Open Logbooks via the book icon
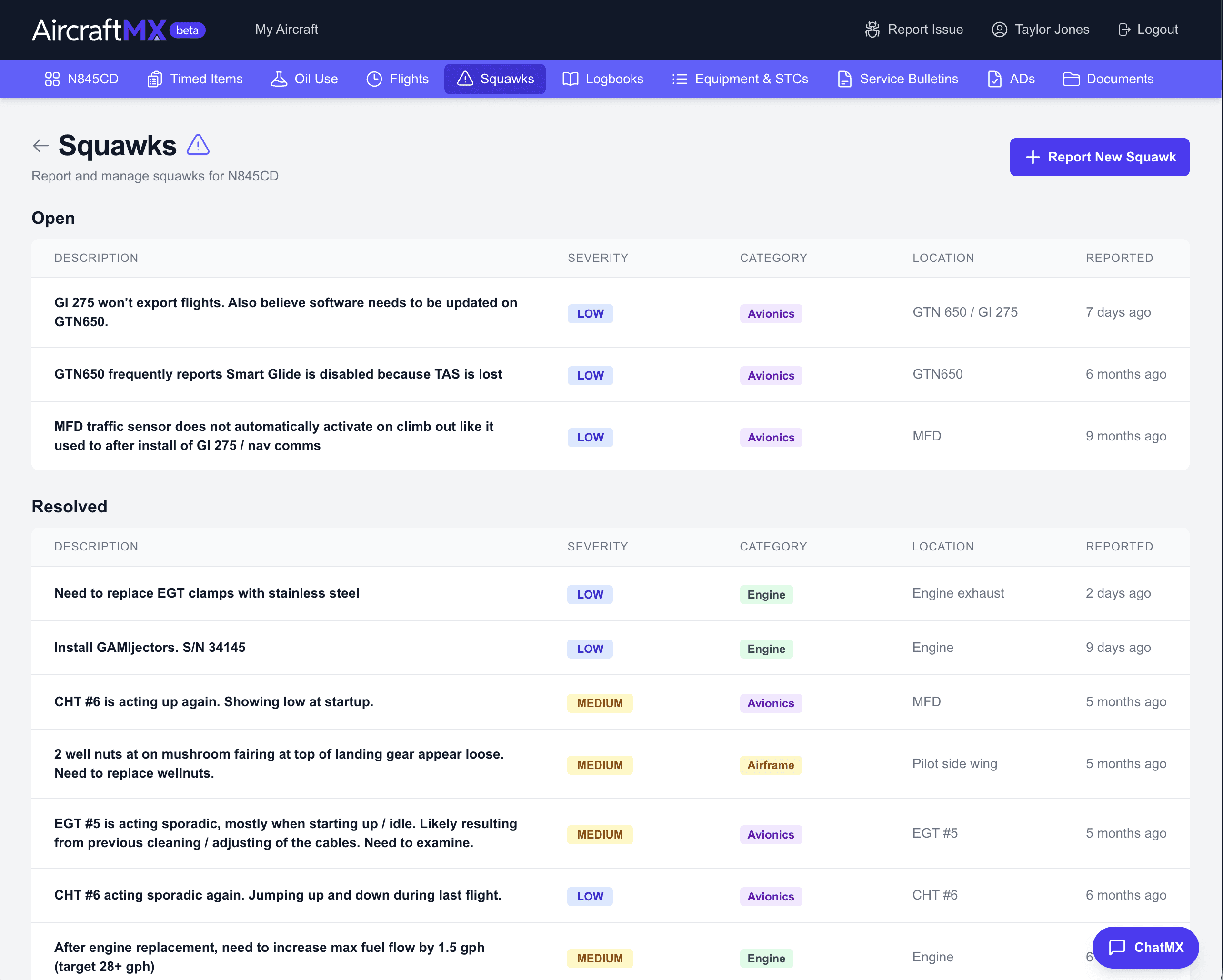This screenshot has width=1223, height=980. [x=570, y=79]
